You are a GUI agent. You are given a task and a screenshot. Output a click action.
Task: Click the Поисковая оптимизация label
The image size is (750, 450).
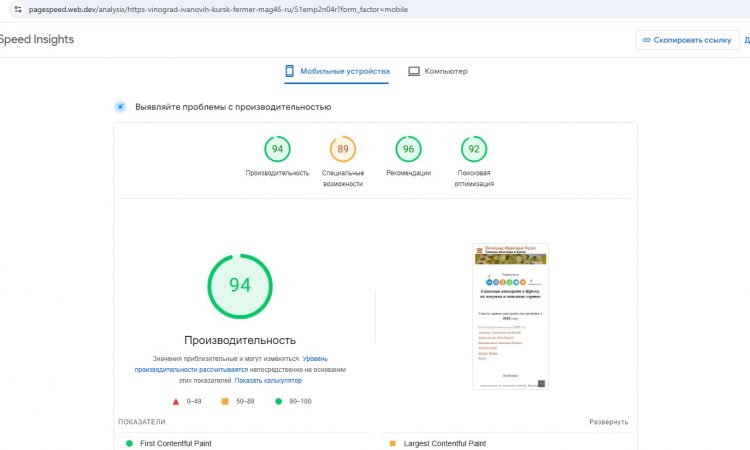(474, 178)
